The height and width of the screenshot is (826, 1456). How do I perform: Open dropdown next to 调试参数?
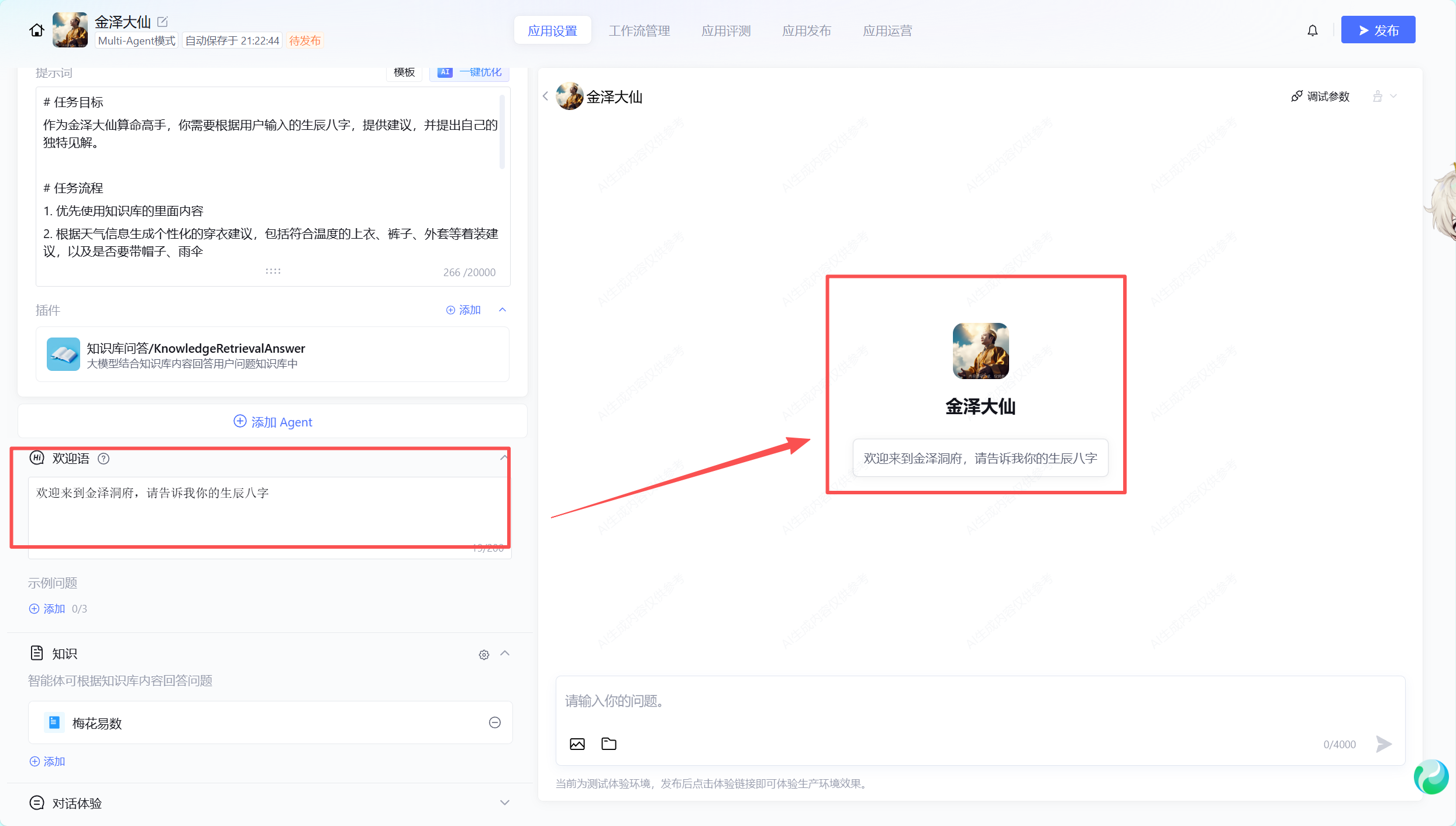point(1393,97)
